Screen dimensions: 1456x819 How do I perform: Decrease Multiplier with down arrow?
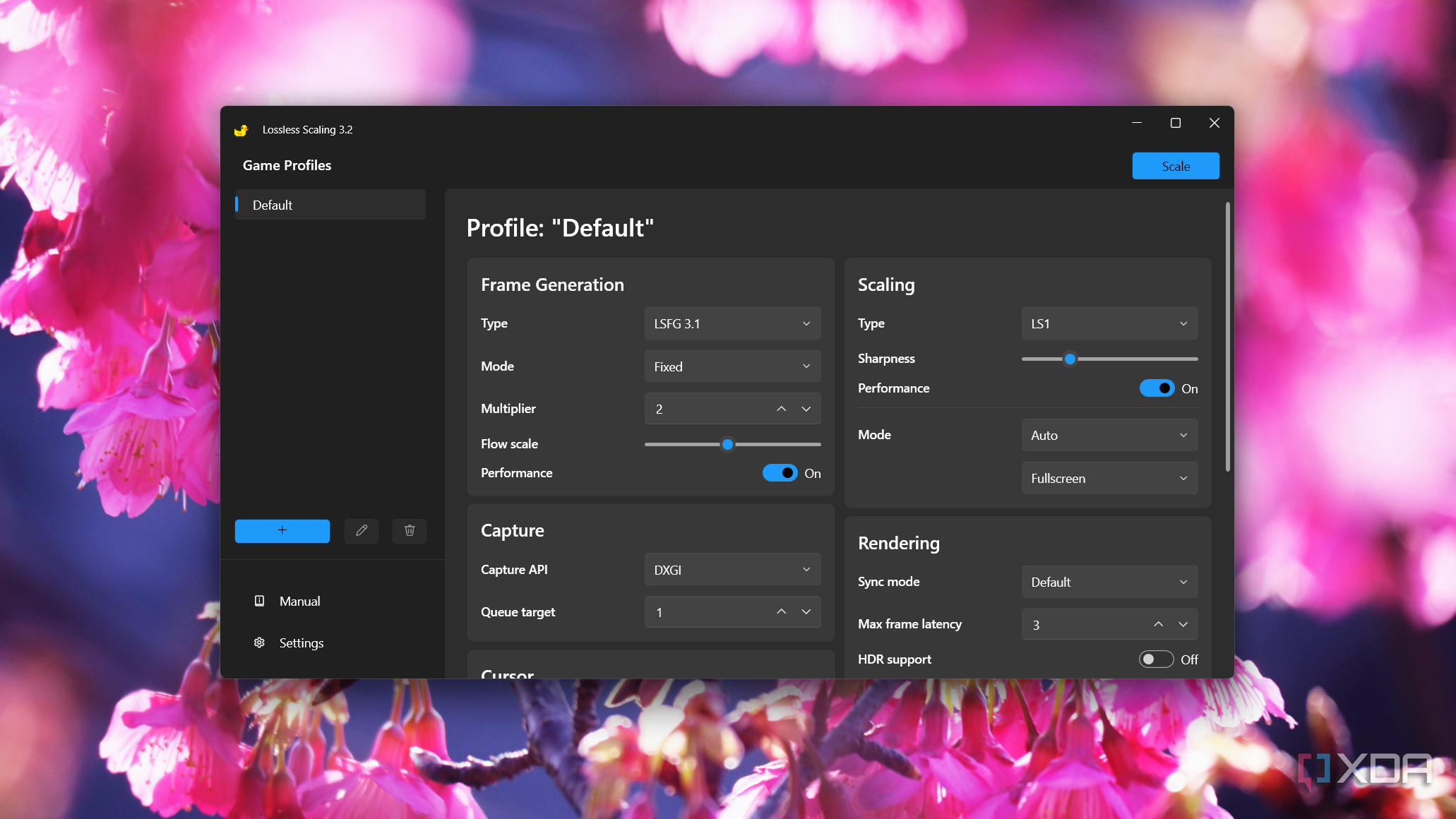pos(806,409)
